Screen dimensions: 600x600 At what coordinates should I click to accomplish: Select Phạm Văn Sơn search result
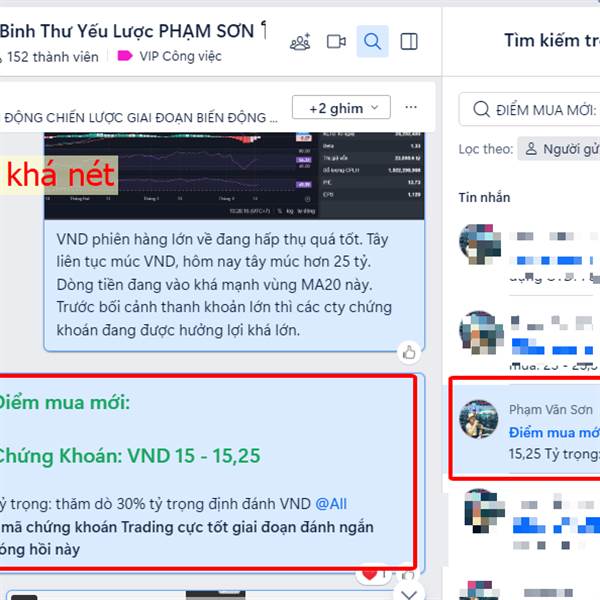click(525, 428)
